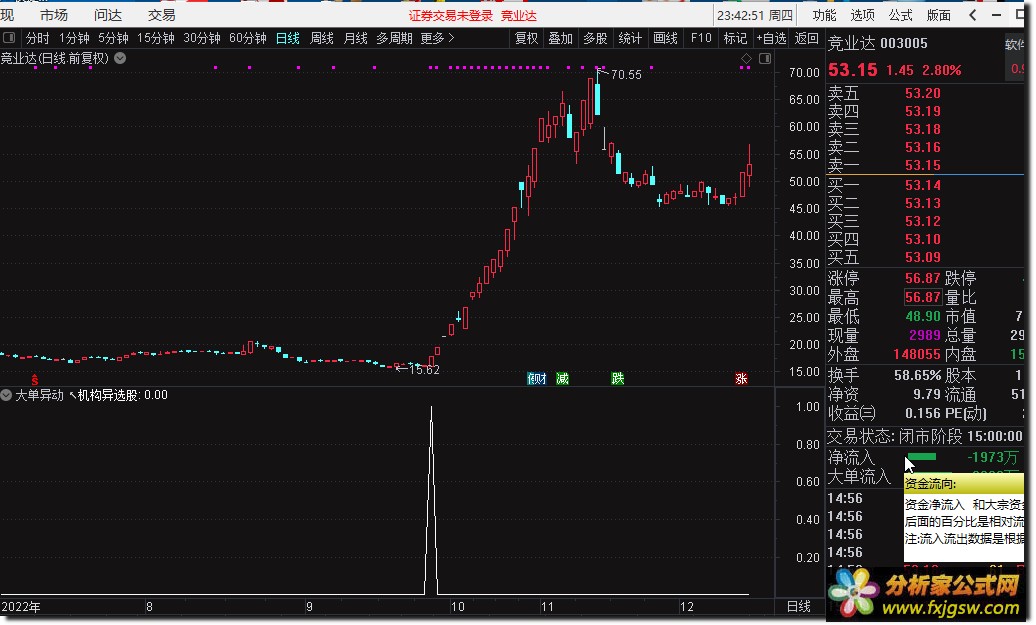The width and height of the screenshot is (1036, 625).
Task: Open the 选项 menu
Action: click(x=862, y=15)
